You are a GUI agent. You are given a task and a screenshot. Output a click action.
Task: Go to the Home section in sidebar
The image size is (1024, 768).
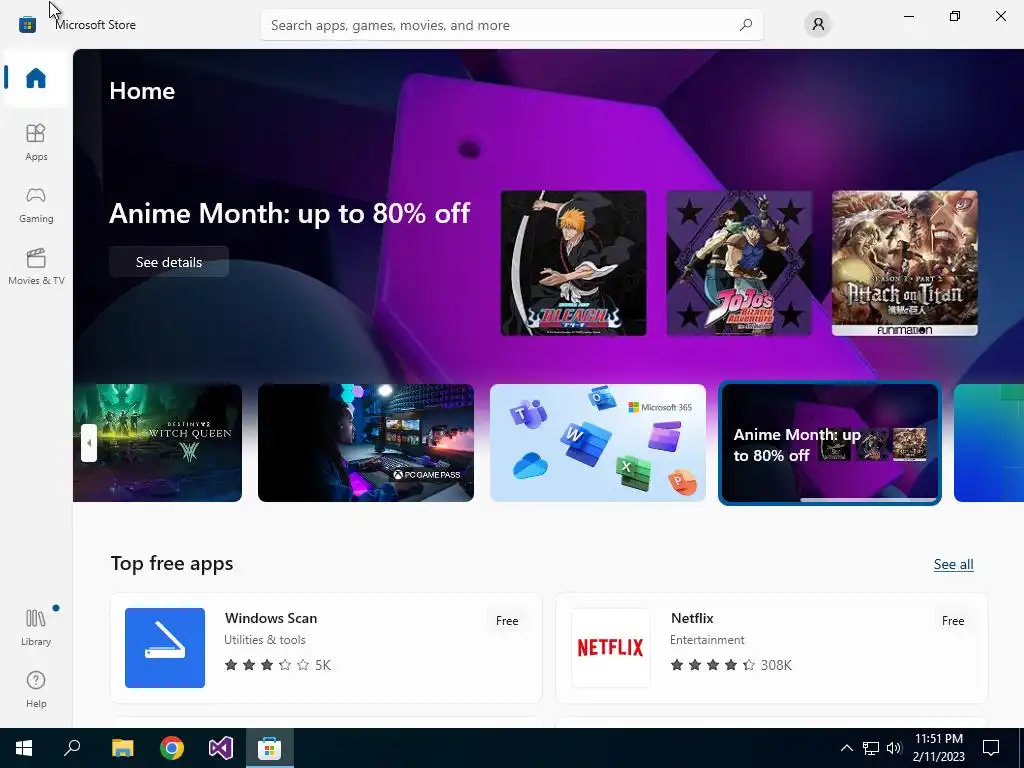coord(36,78)
